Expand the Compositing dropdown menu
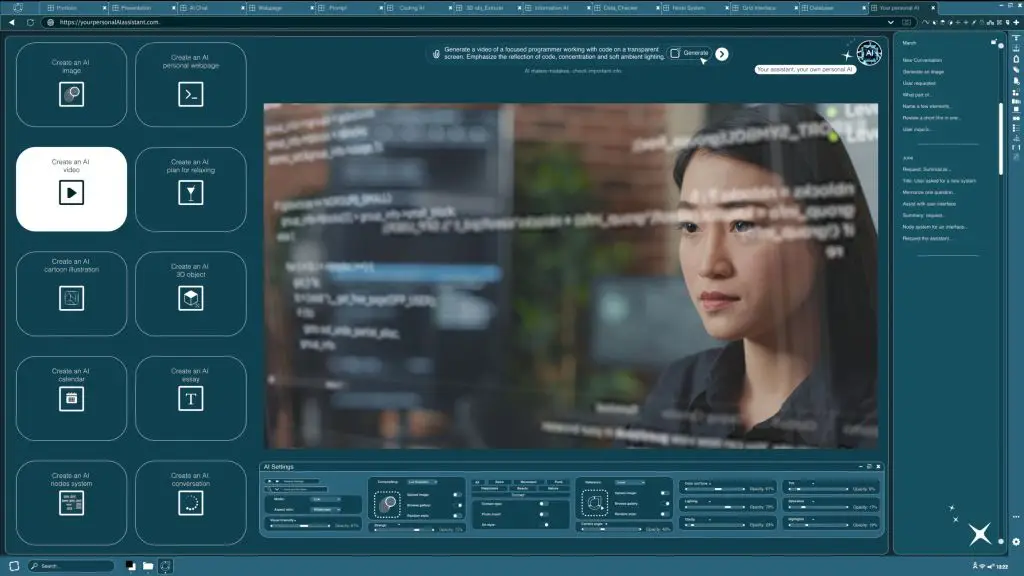1024x576 pixels. tap(422, 481)
